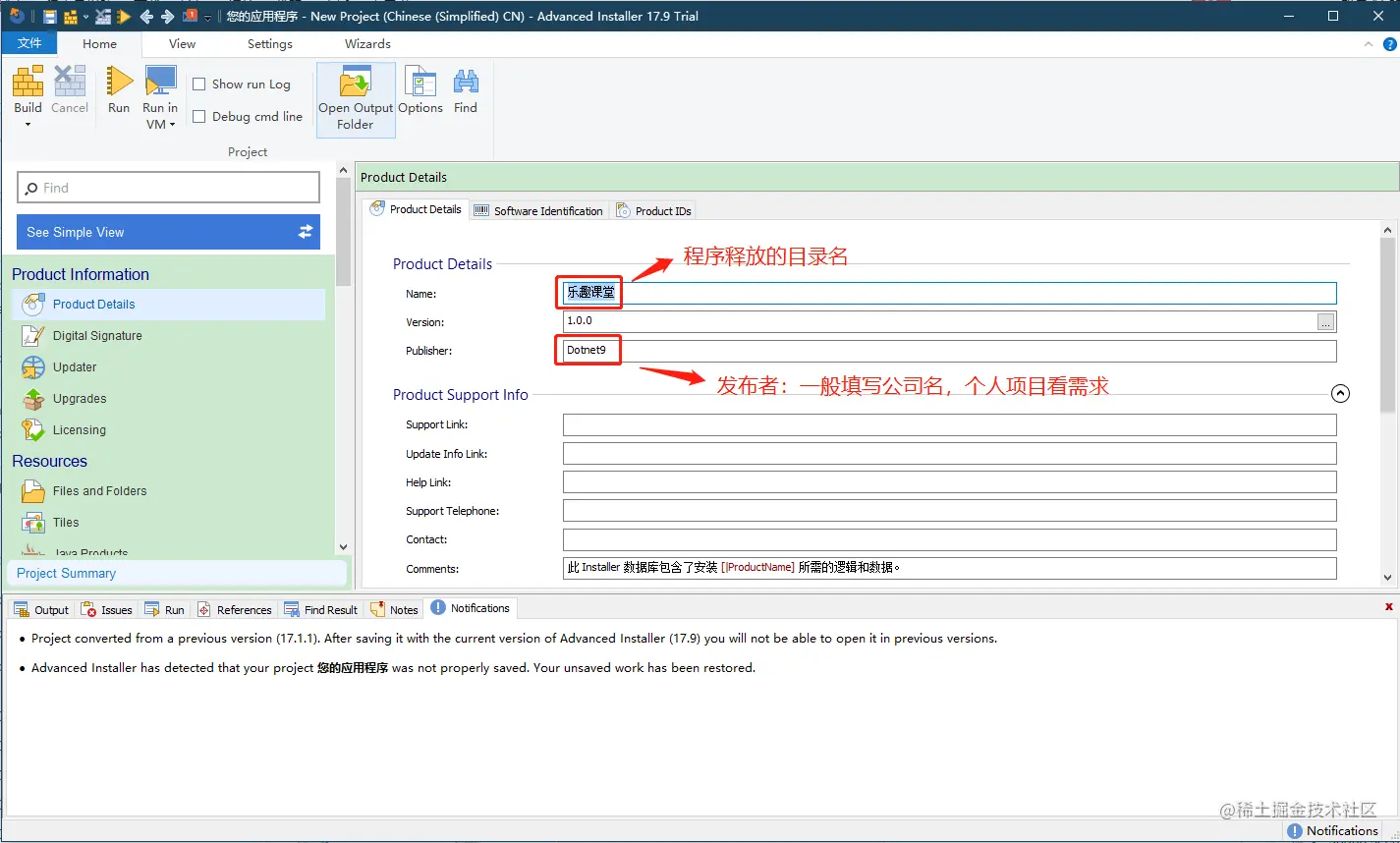The width and height of the screenshot is (1400, 843).
Task: Open the Options dialog from the ribbon
Action: (x=420, y=90)
